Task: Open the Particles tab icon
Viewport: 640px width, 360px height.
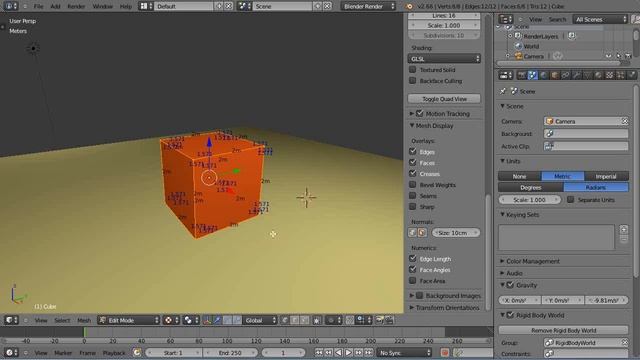Action: pyautogui.click(x=620, y=75)
